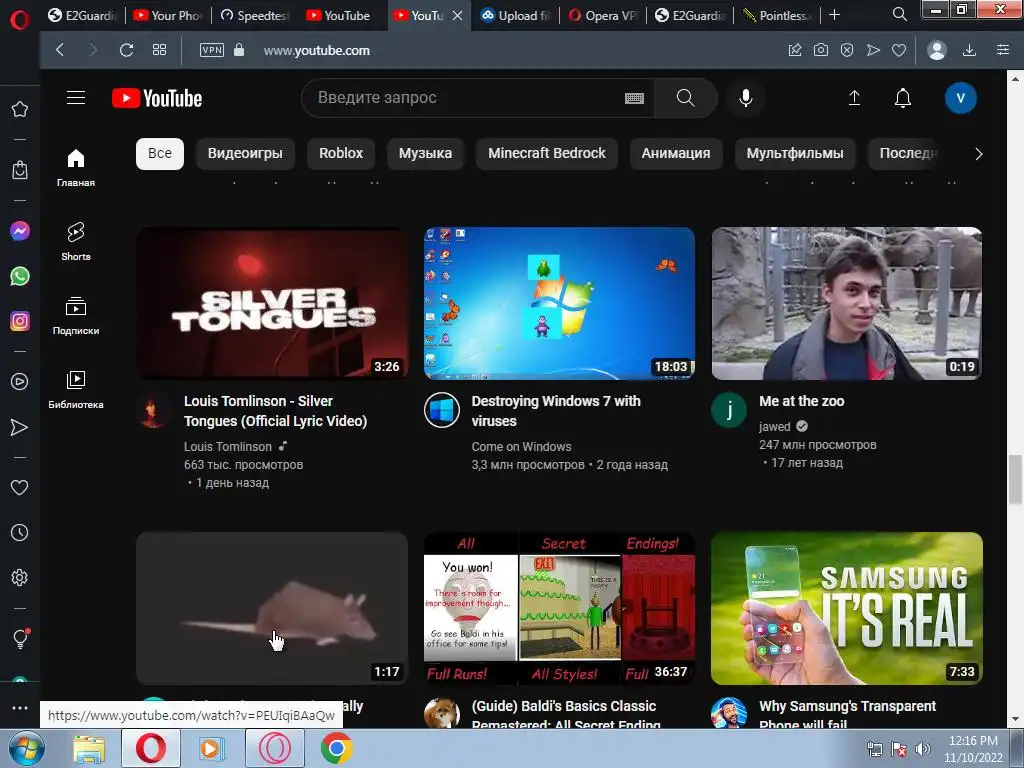1024x768 pixels.
Task: Close the active YouTube tab
Action: (x=458, y=15)
